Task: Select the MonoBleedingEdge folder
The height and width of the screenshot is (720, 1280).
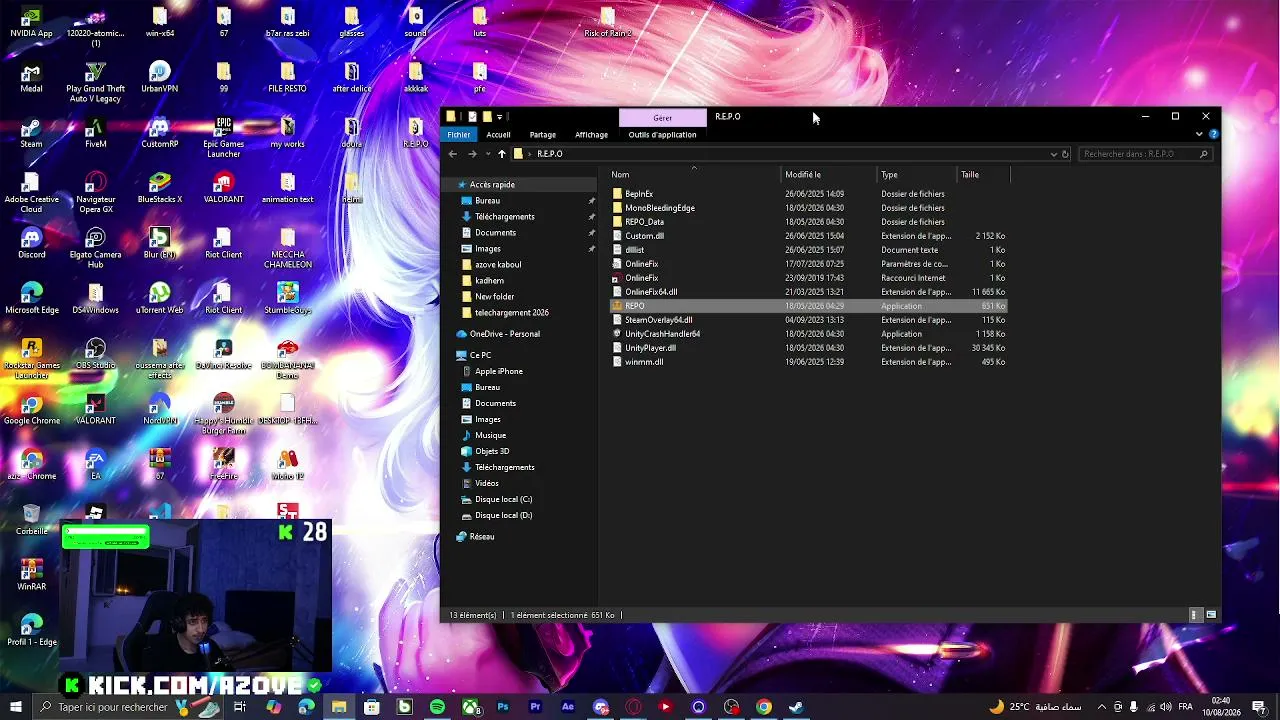Action: click(660, 208)
